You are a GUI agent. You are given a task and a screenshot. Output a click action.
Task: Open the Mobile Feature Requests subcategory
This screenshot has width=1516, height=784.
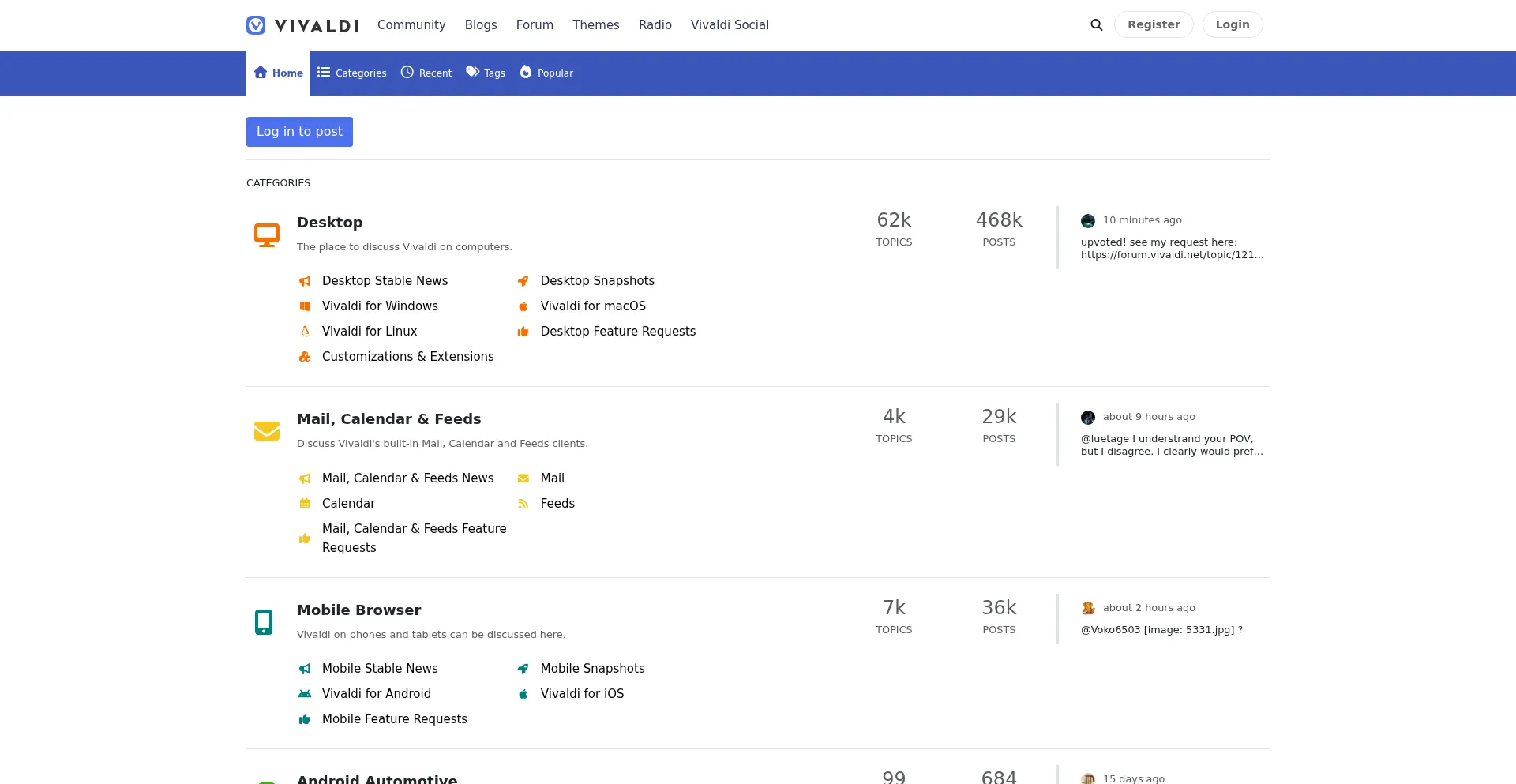[395, 719]
